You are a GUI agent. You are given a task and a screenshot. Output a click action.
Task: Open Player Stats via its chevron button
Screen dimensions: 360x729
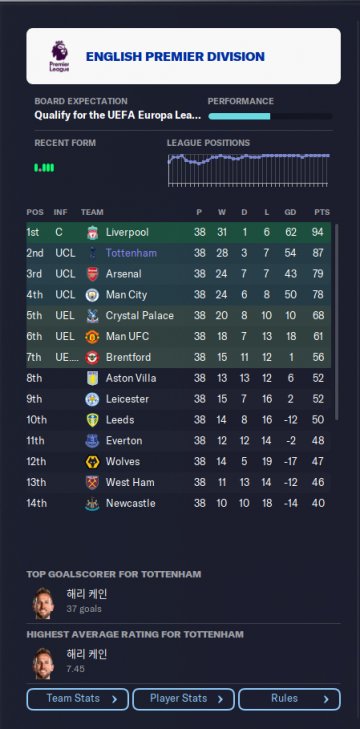coord(183,699)
